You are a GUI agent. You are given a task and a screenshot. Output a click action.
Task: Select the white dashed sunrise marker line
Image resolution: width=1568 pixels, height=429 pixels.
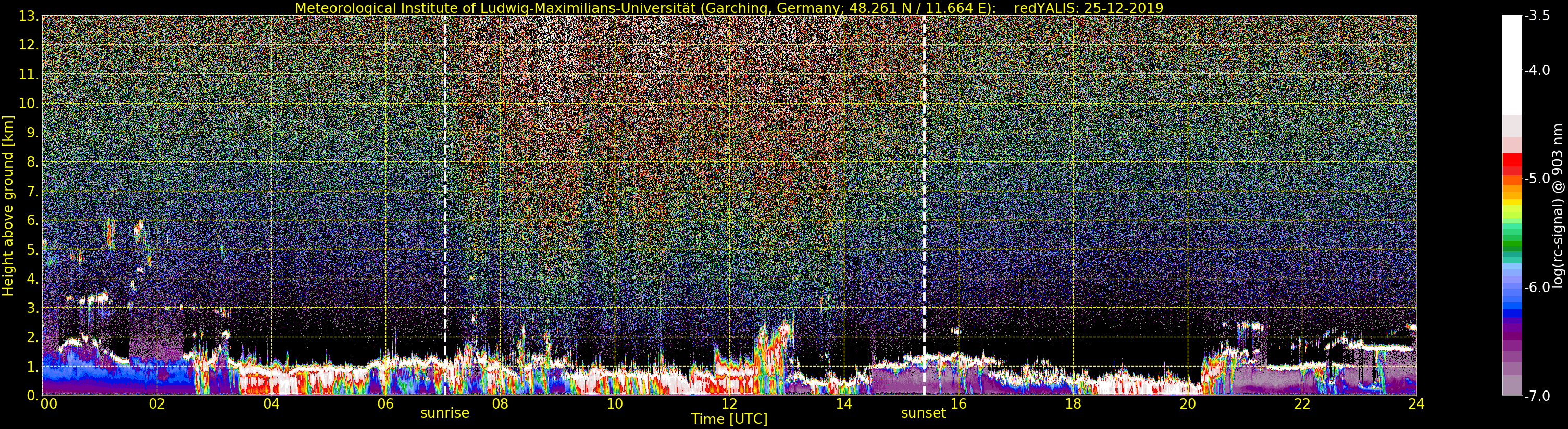445,205
